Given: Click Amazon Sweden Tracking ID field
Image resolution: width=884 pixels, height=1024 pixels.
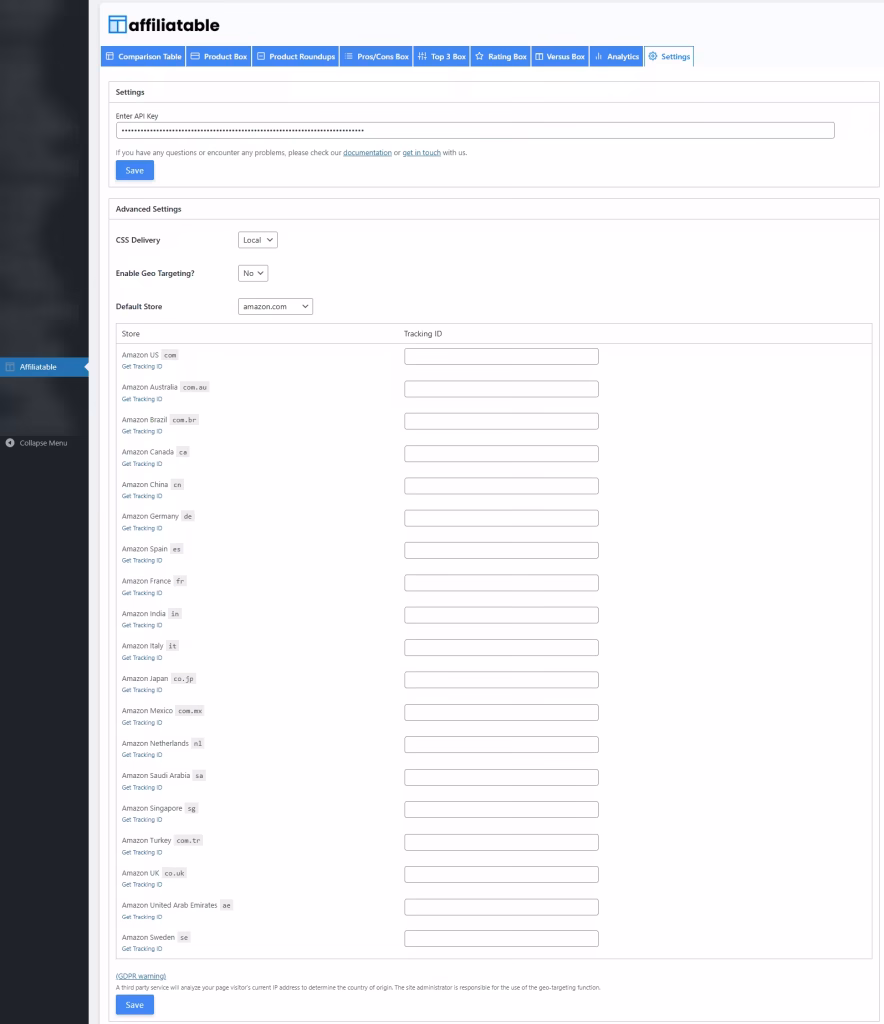Looking at the screenshot, I should (501, 938).
